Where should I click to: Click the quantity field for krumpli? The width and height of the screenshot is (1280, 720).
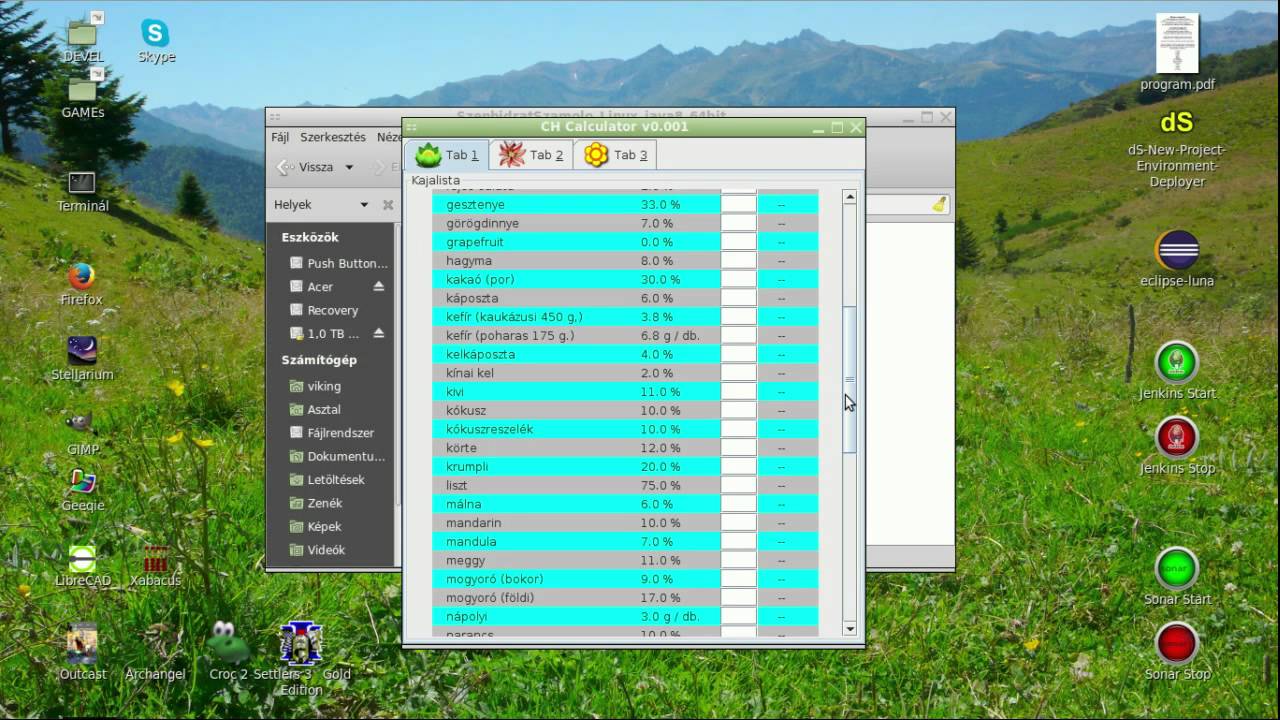(x=739, y=467)
